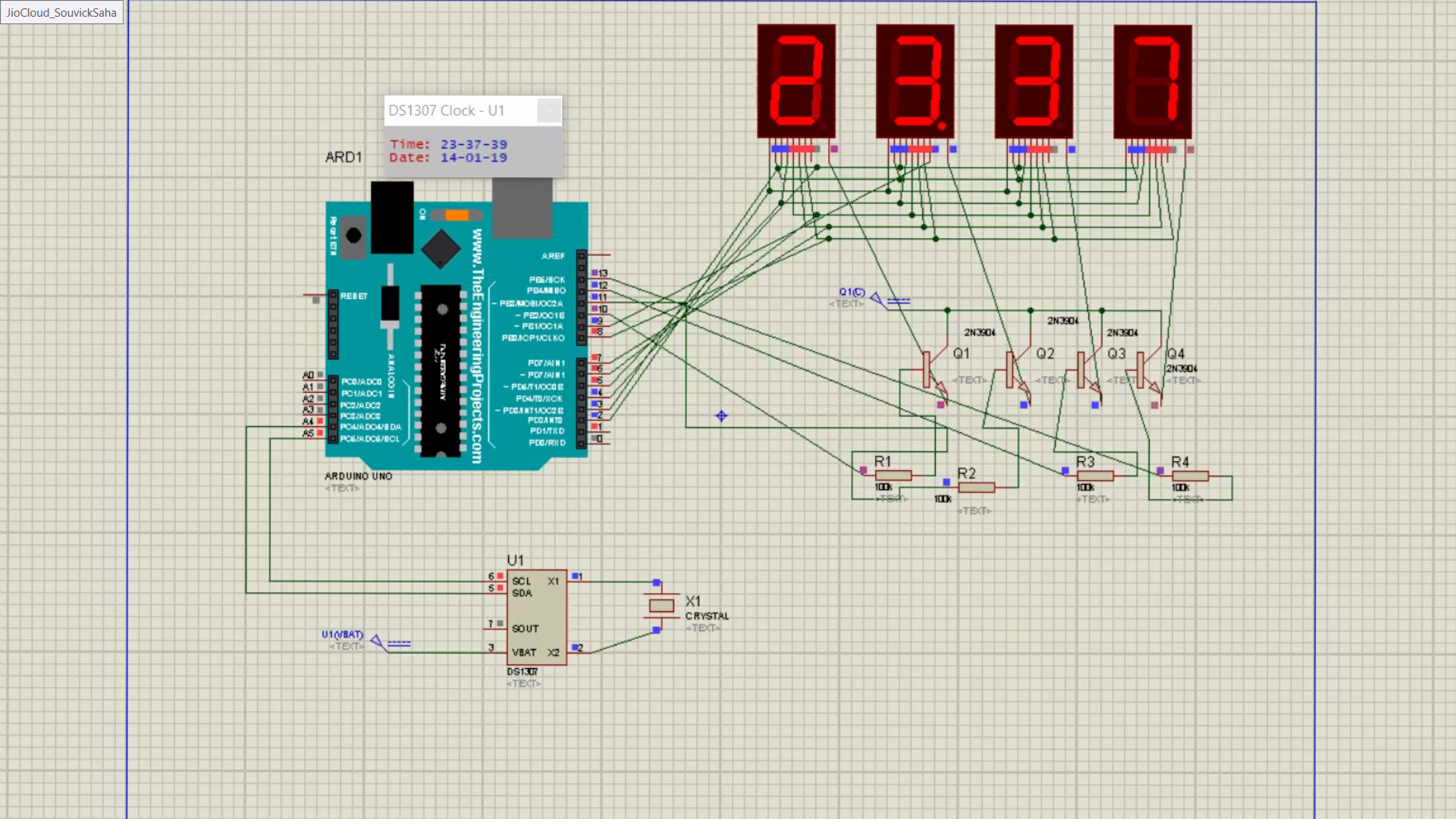The image size is (1456, 819).
Task: Select the R4 resistor component
Action: pos(1190,476)
